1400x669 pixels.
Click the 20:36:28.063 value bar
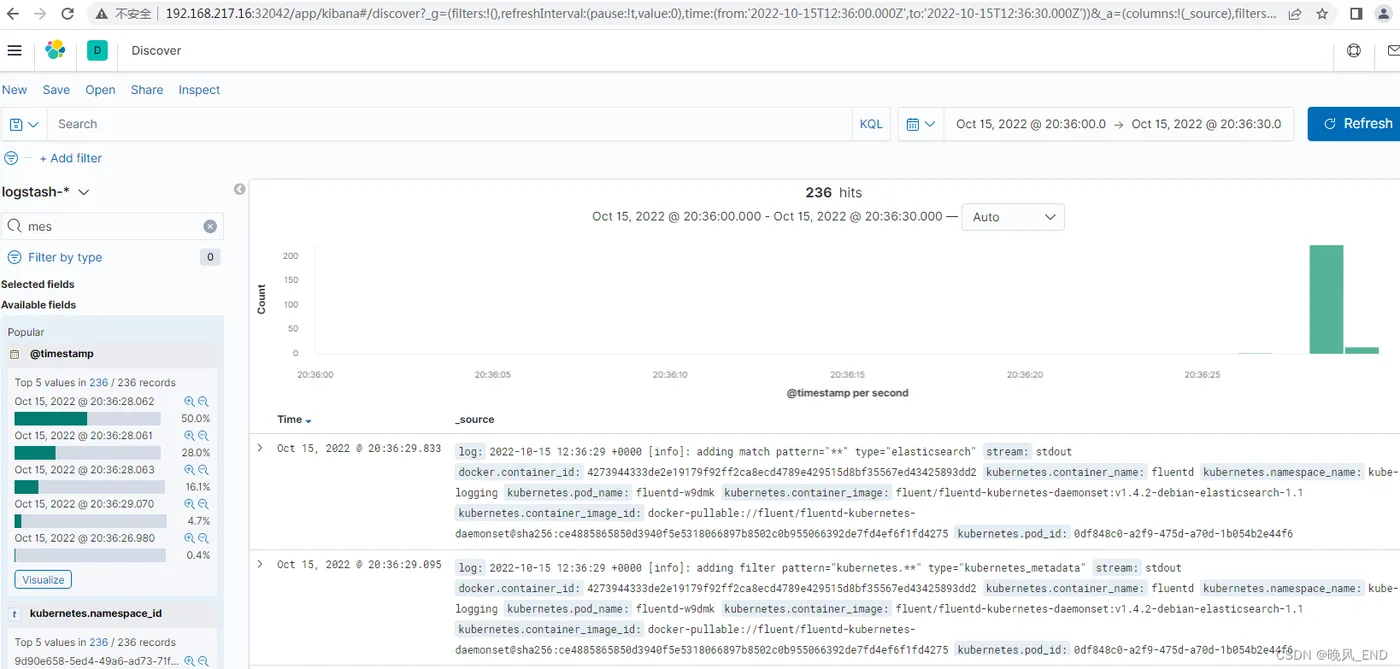[91, 487]
